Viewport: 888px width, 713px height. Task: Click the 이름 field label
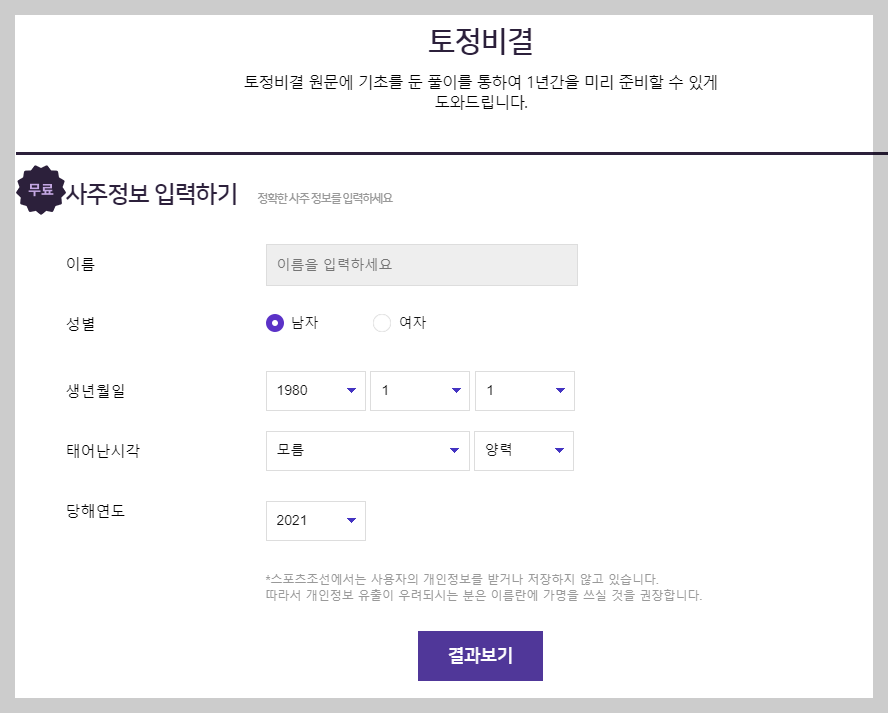click(80, 264)
